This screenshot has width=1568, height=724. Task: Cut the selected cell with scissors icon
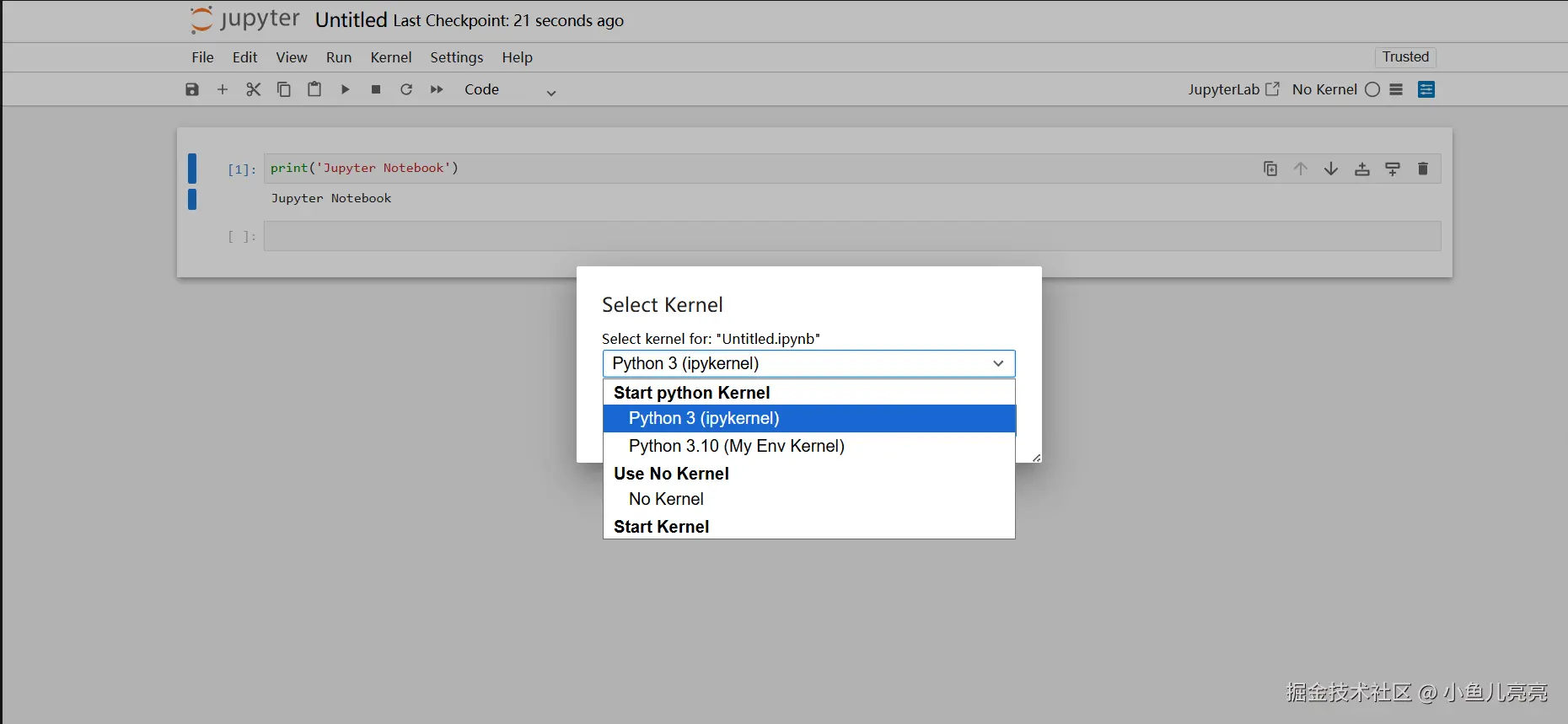pyautogui.click(x=253, y=89)
